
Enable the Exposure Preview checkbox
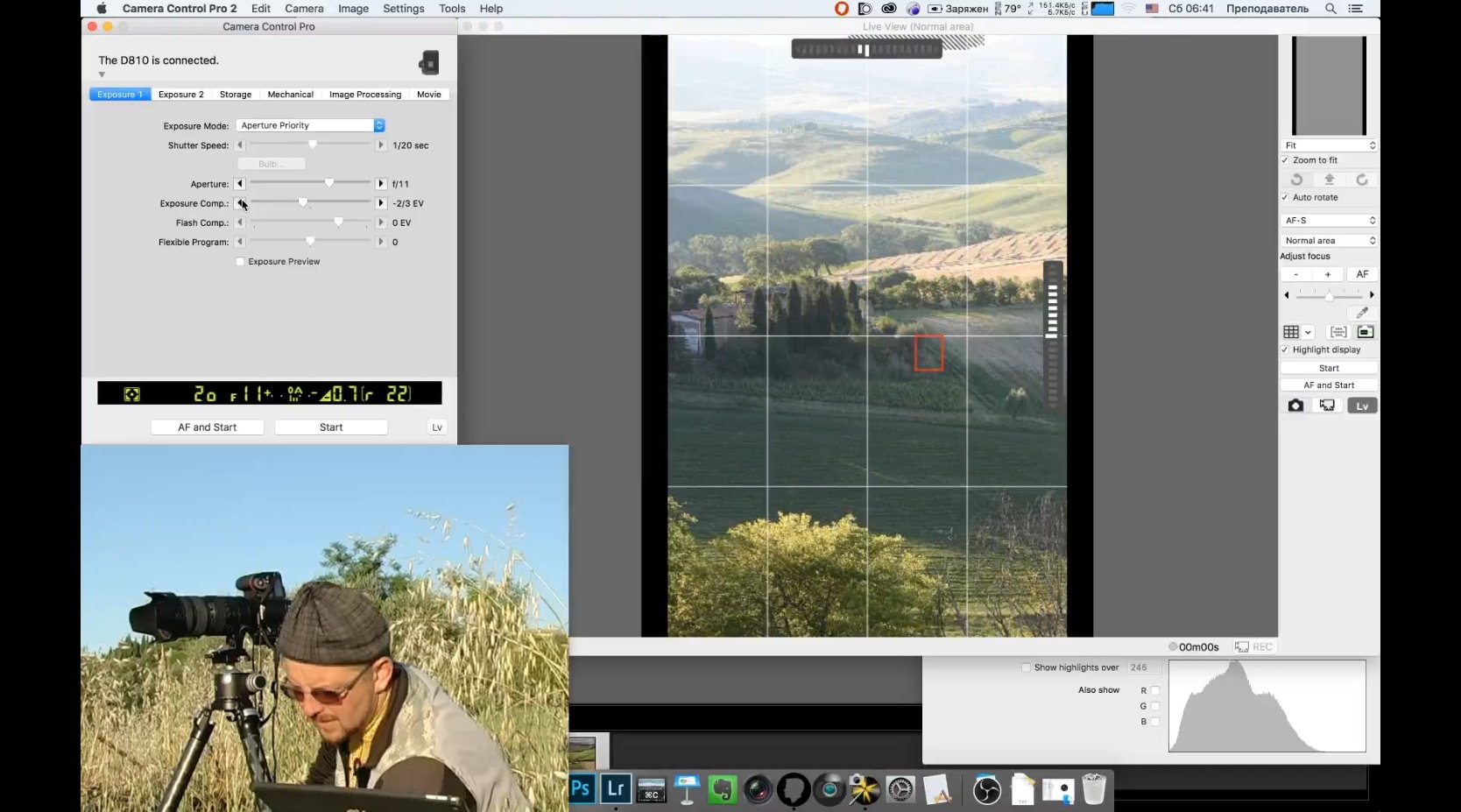[x=240, y=261]
